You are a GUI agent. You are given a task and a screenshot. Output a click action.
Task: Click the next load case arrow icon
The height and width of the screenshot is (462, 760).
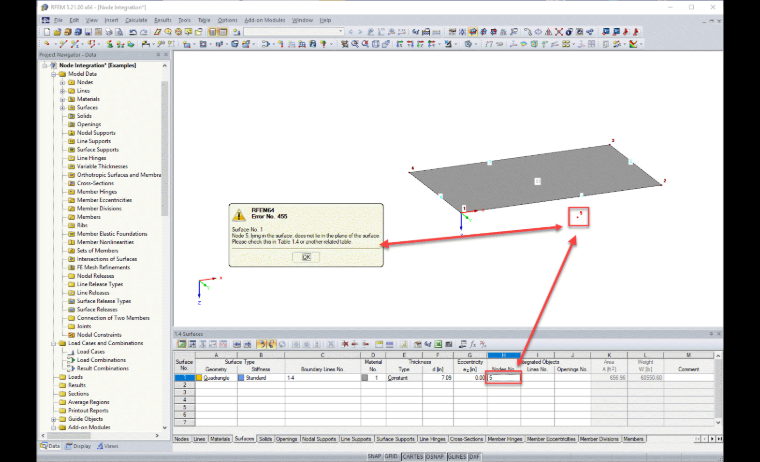pyautogui.click(x=360, y=32)
